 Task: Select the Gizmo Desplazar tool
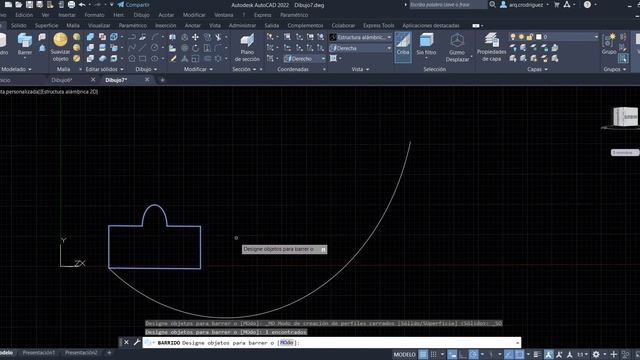click(457, 48)
